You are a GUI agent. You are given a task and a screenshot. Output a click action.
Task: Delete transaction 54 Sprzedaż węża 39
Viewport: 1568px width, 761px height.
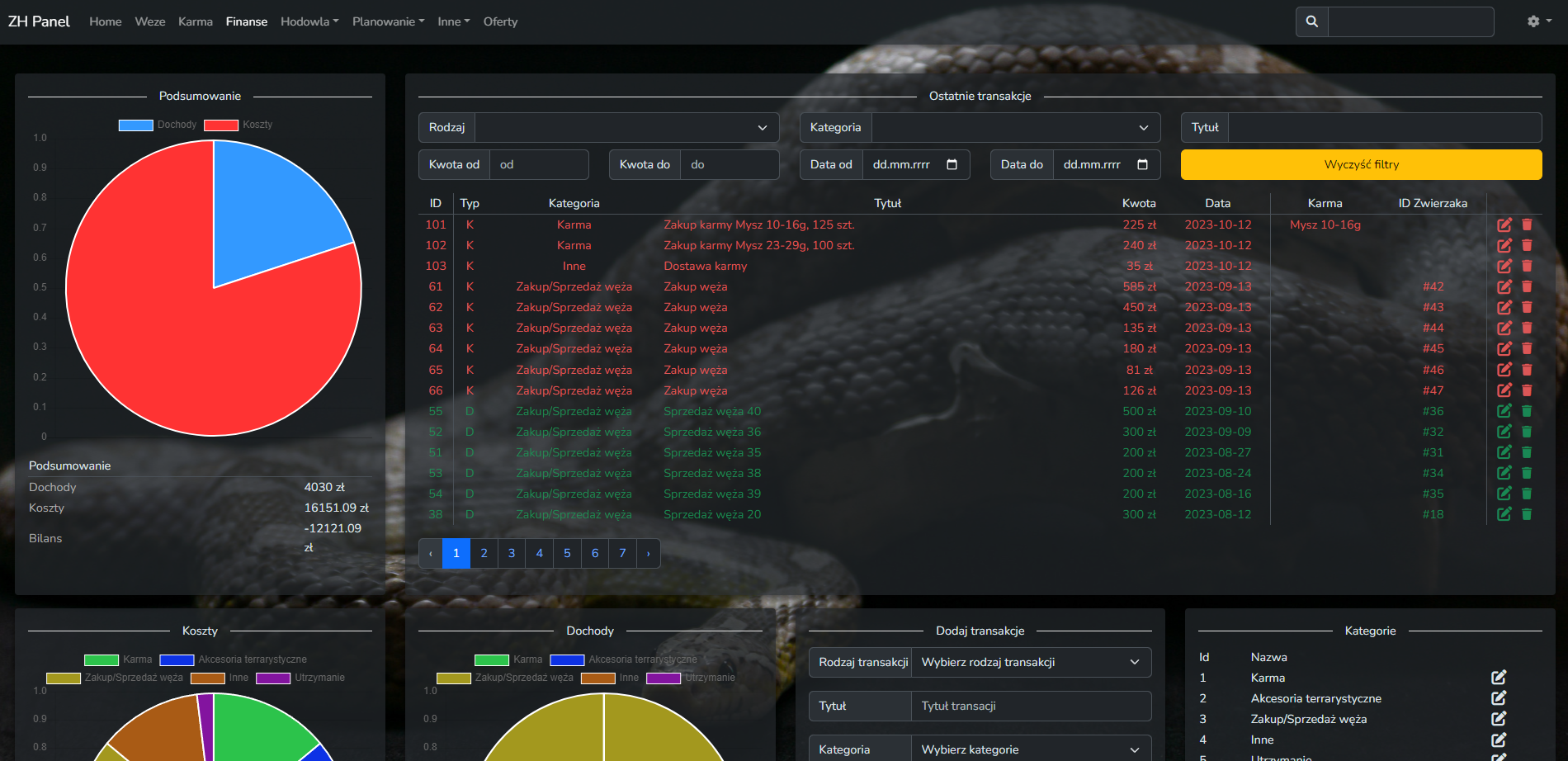point(1527,494)
